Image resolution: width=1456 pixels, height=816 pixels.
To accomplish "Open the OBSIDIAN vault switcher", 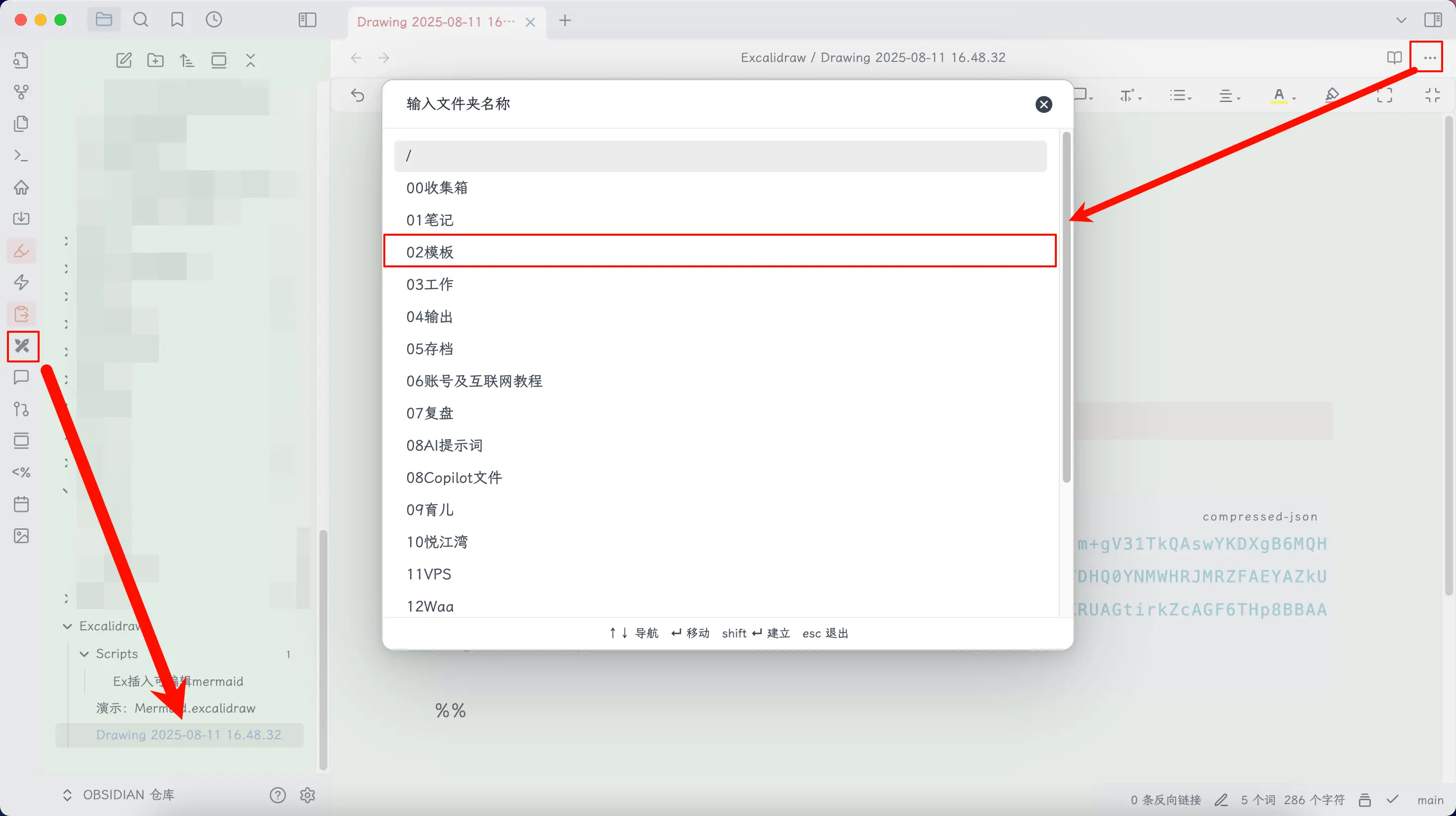I will pos(119,795).
